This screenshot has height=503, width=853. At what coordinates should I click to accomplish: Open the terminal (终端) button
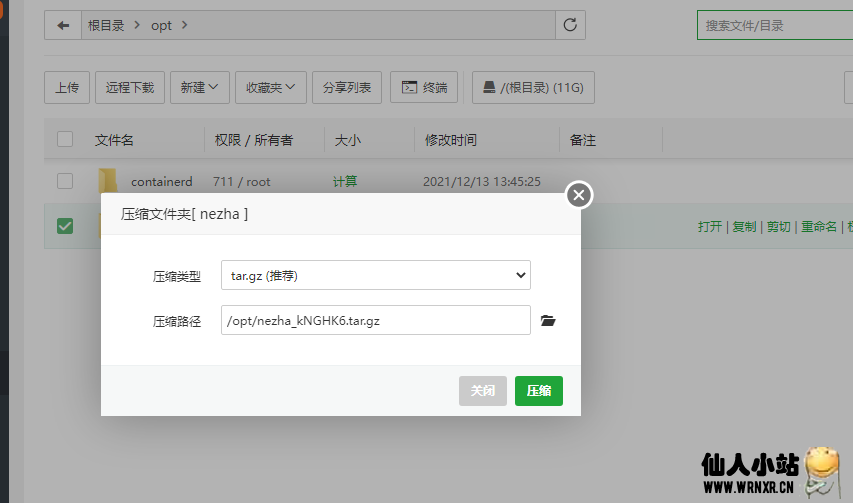(x=424, y=88)
